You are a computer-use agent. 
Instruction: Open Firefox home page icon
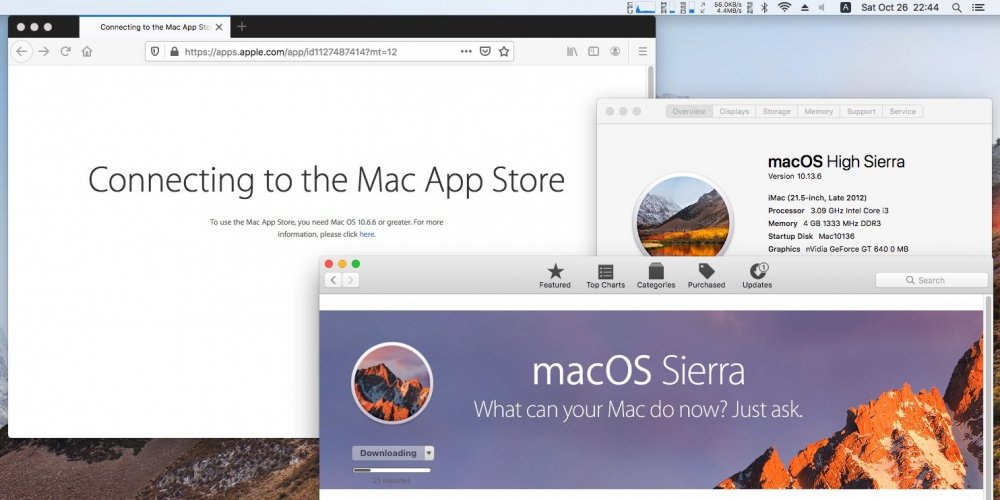87,52
